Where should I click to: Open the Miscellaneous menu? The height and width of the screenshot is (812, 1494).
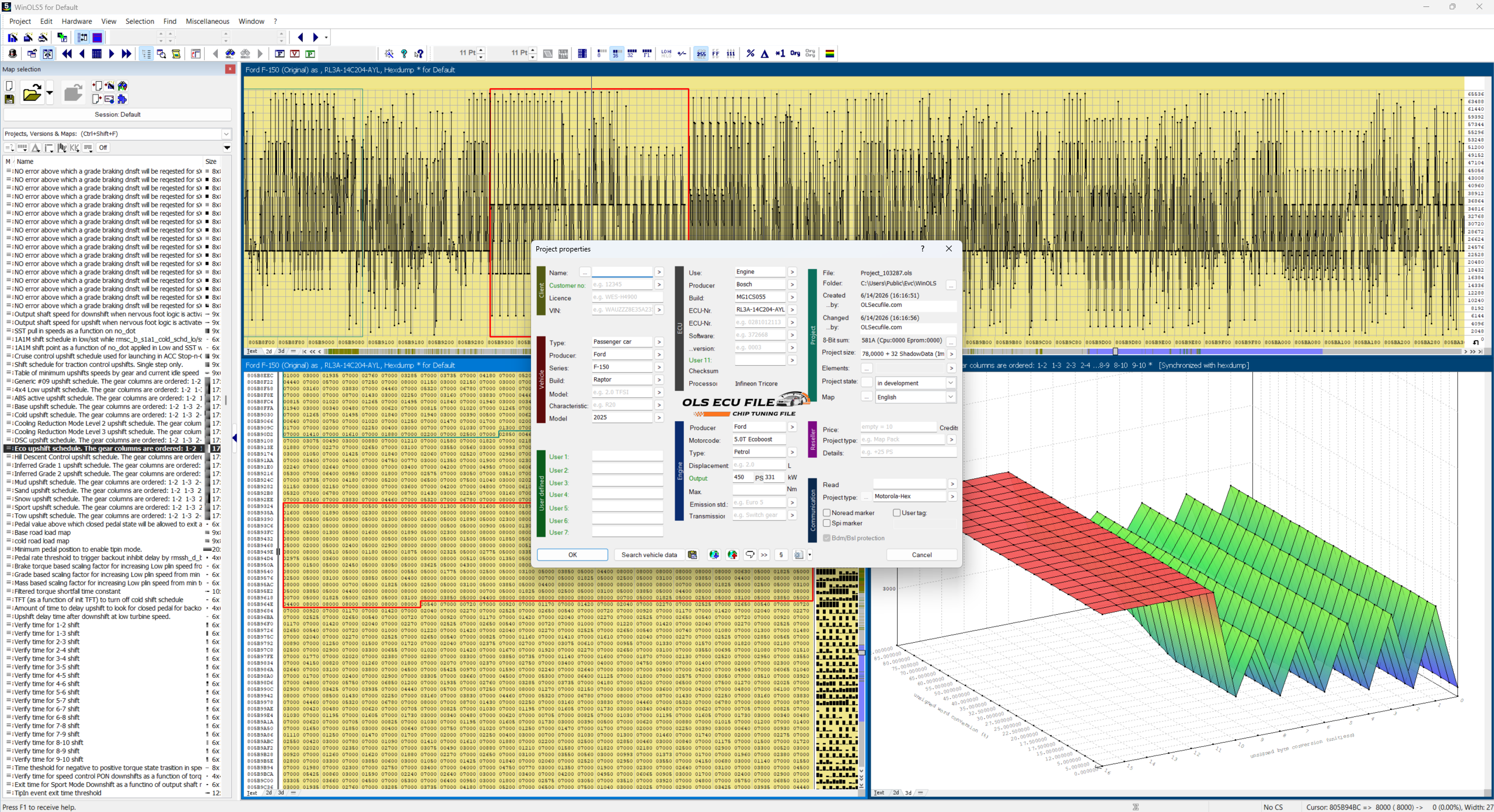coord(207,22)
